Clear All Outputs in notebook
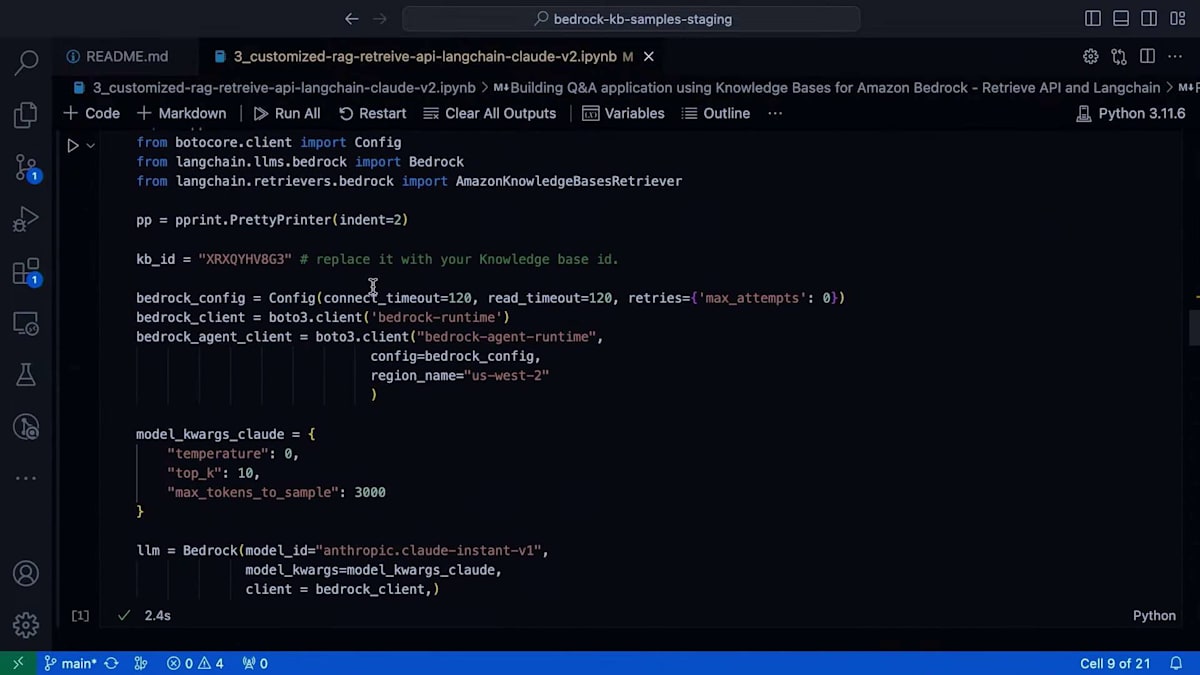1200x675 pixels. pyautogui.click(x=489, y=113)
